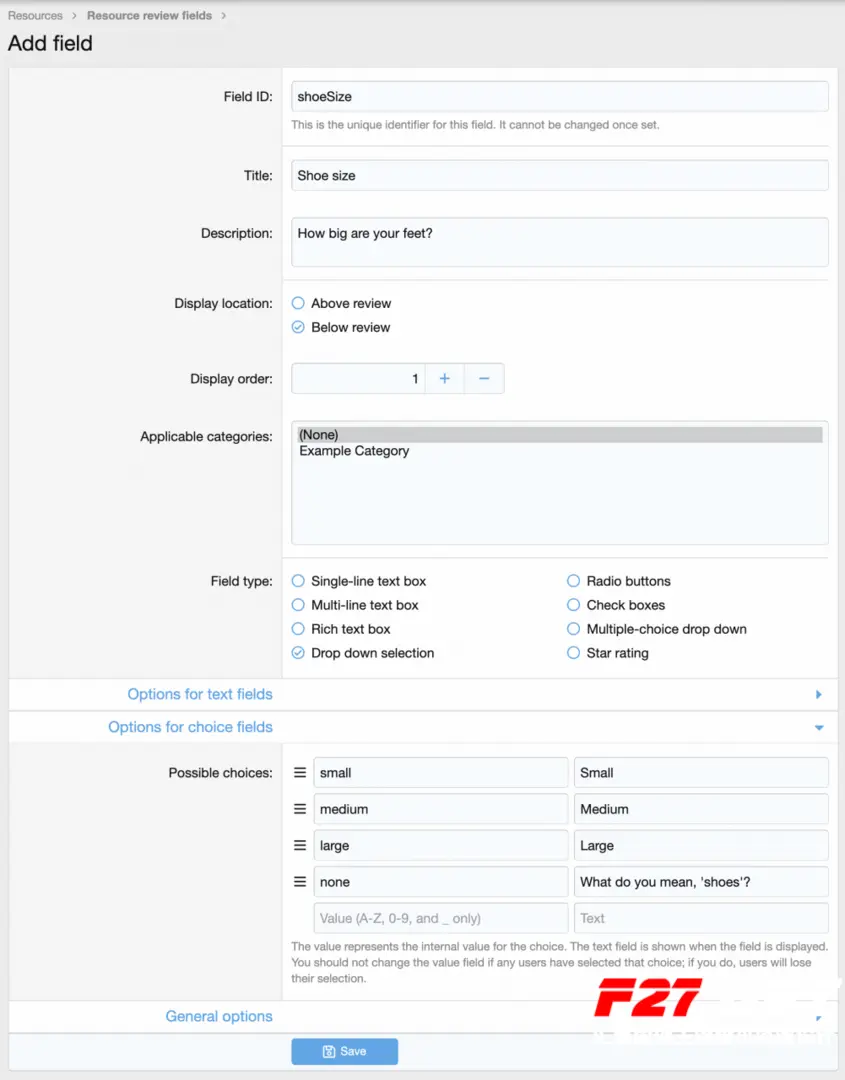The height and width of the screenshot is (1080, 845).
Task: Click the drag handle beside the 'large' choice
Action: 300,845
